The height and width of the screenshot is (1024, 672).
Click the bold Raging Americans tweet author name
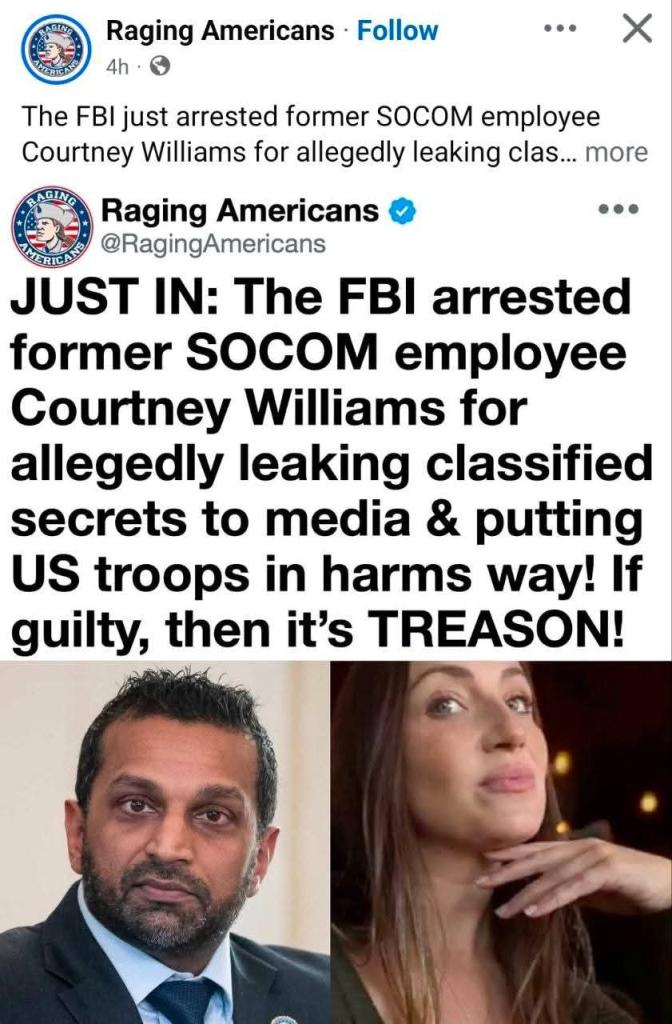[239, 211]
